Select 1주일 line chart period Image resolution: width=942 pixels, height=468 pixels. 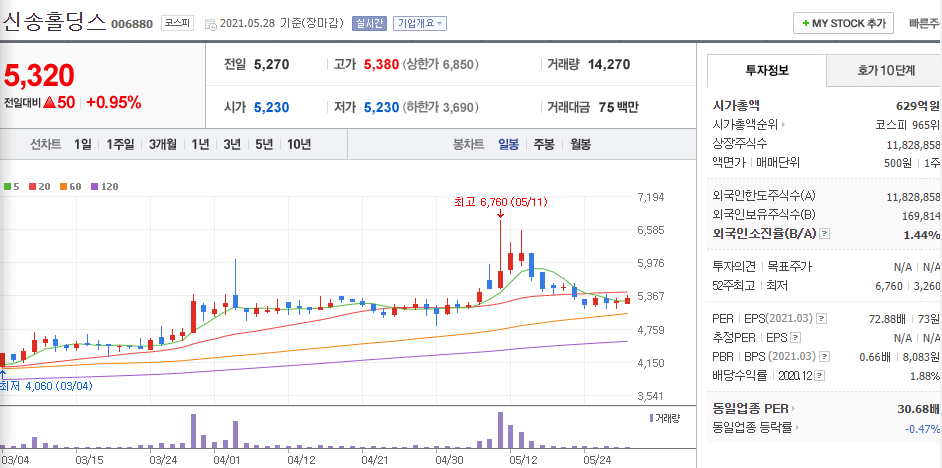(x=120, y=145)
